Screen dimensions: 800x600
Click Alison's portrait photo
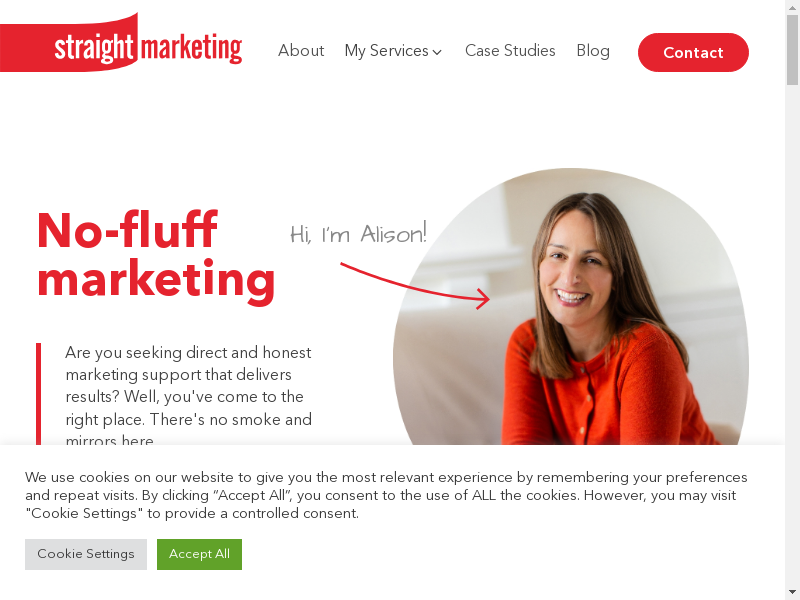coord(571,306)
